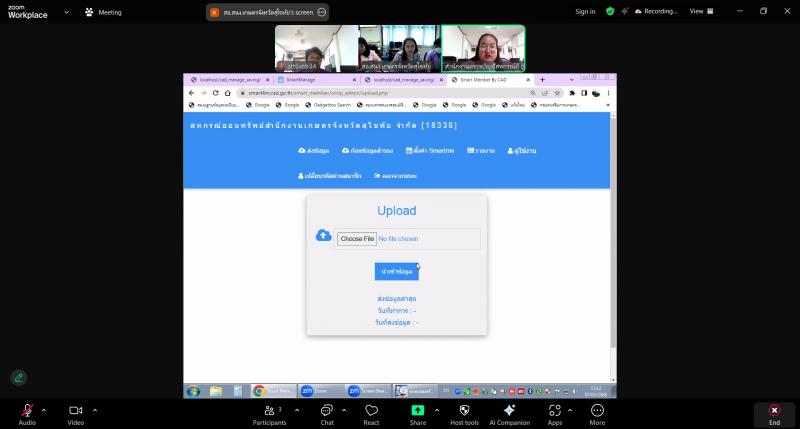Click the Sign in link
This screenshot has height=429, width=800.
(x=585, y=11)
